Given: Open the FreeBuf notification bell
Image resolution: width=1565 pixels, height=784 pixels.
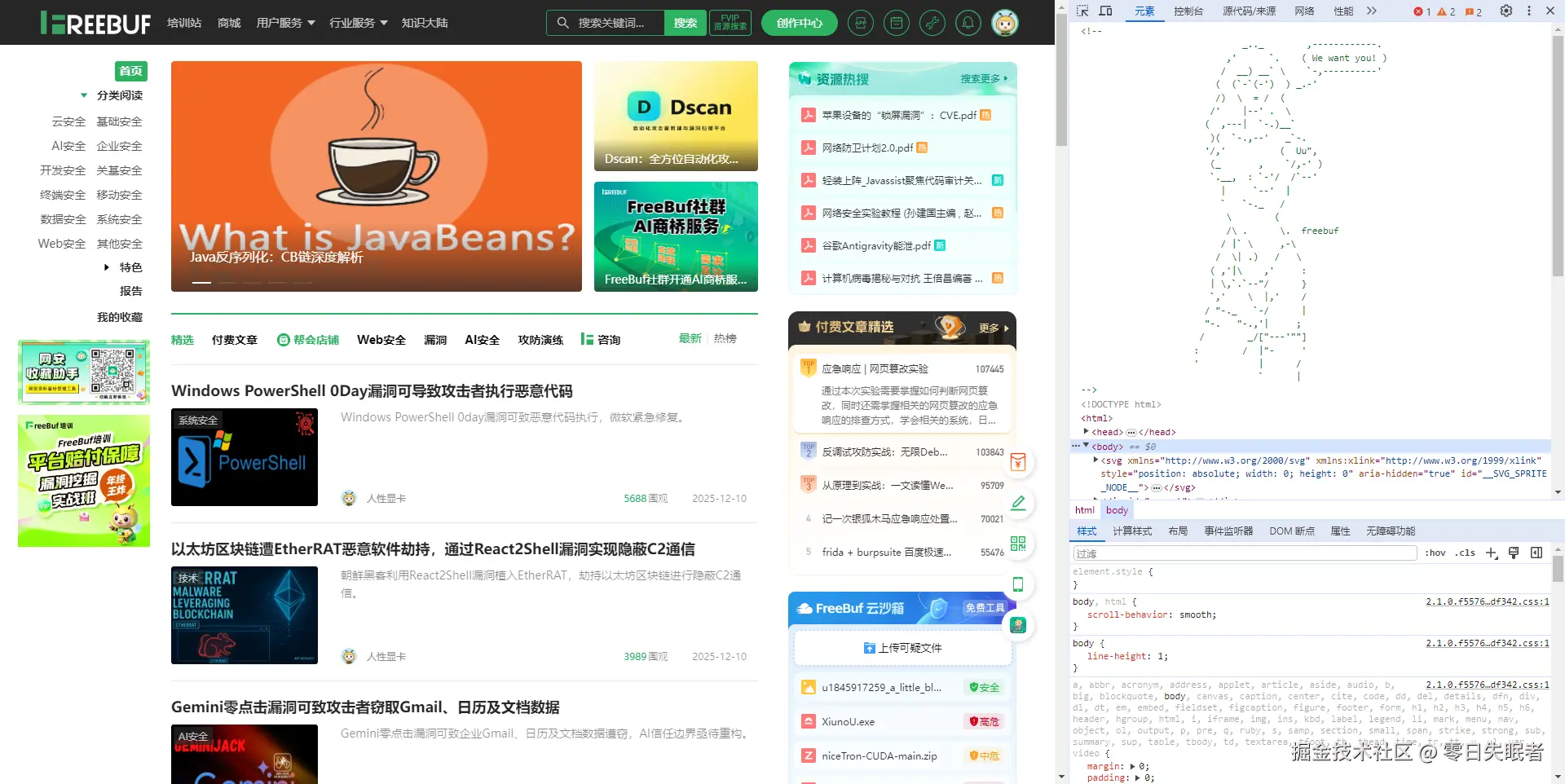Looking at the screenshot, I should (968, 23).
